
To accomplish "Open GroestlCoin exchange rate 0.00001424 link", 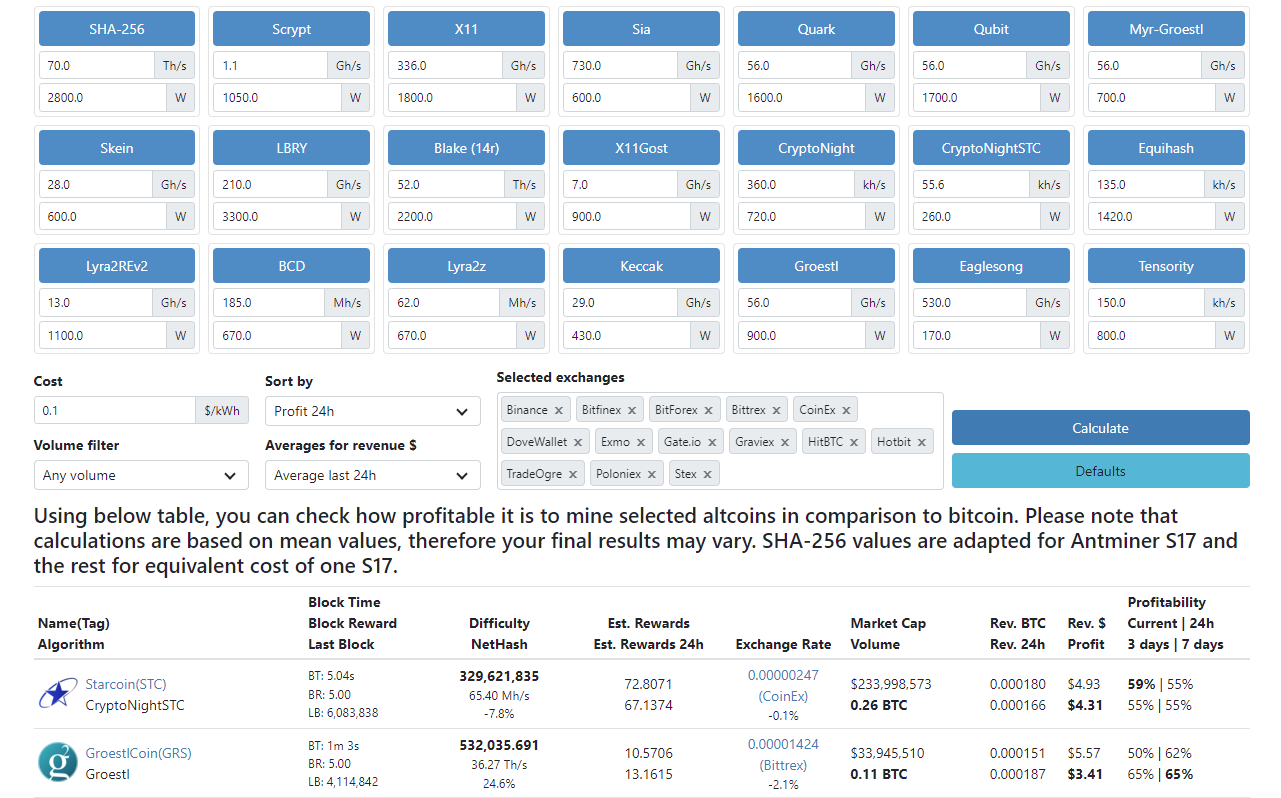I will click(783, 744).
